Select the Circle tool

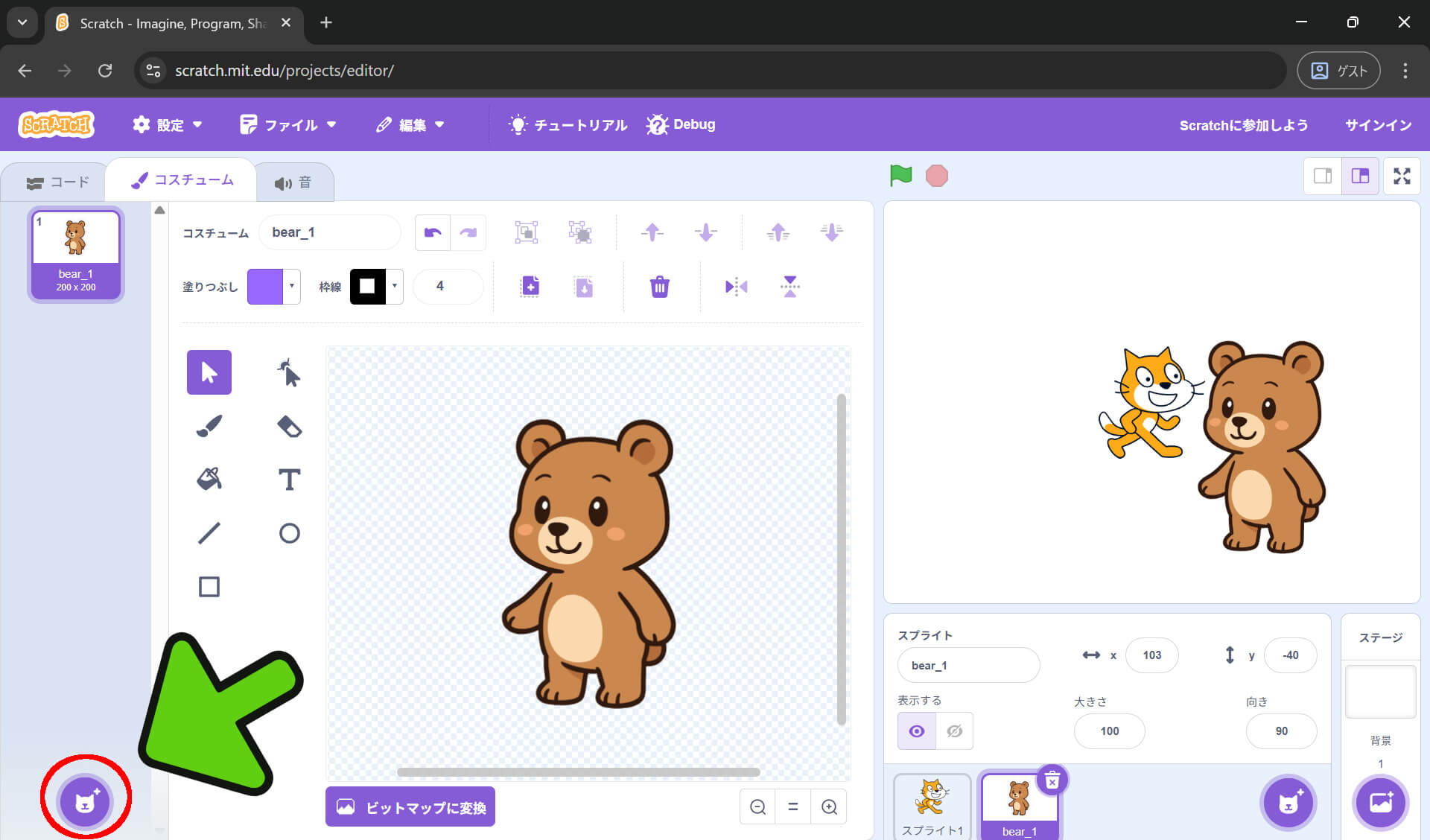[x=289, y=533]
